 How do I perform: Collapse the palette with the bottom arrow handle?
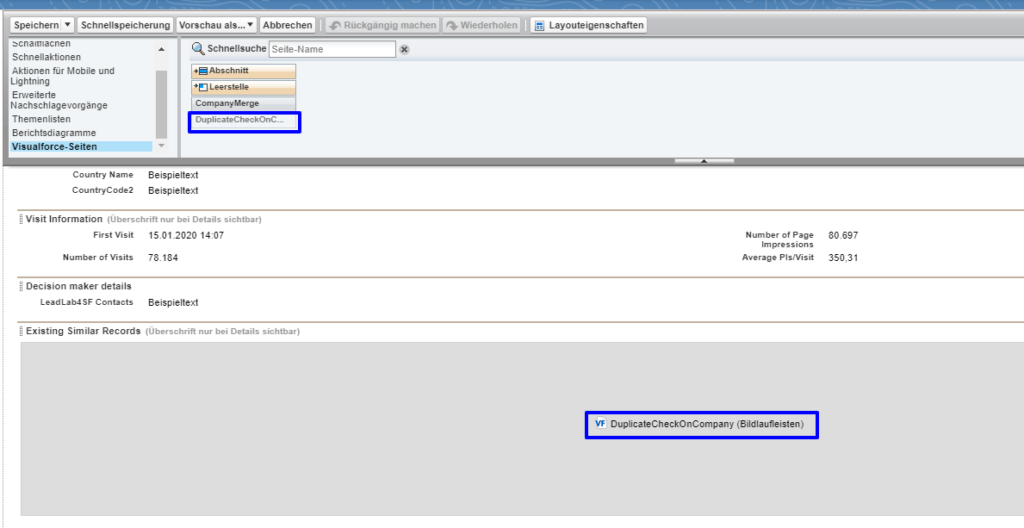pos(704,161)
